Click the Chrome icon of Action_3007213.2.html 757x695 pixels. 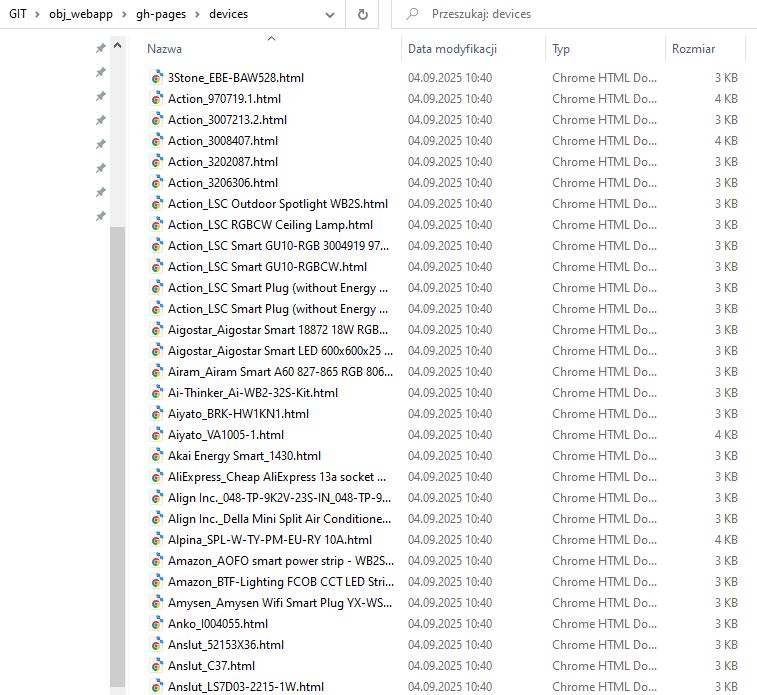[x=156, y=120]
